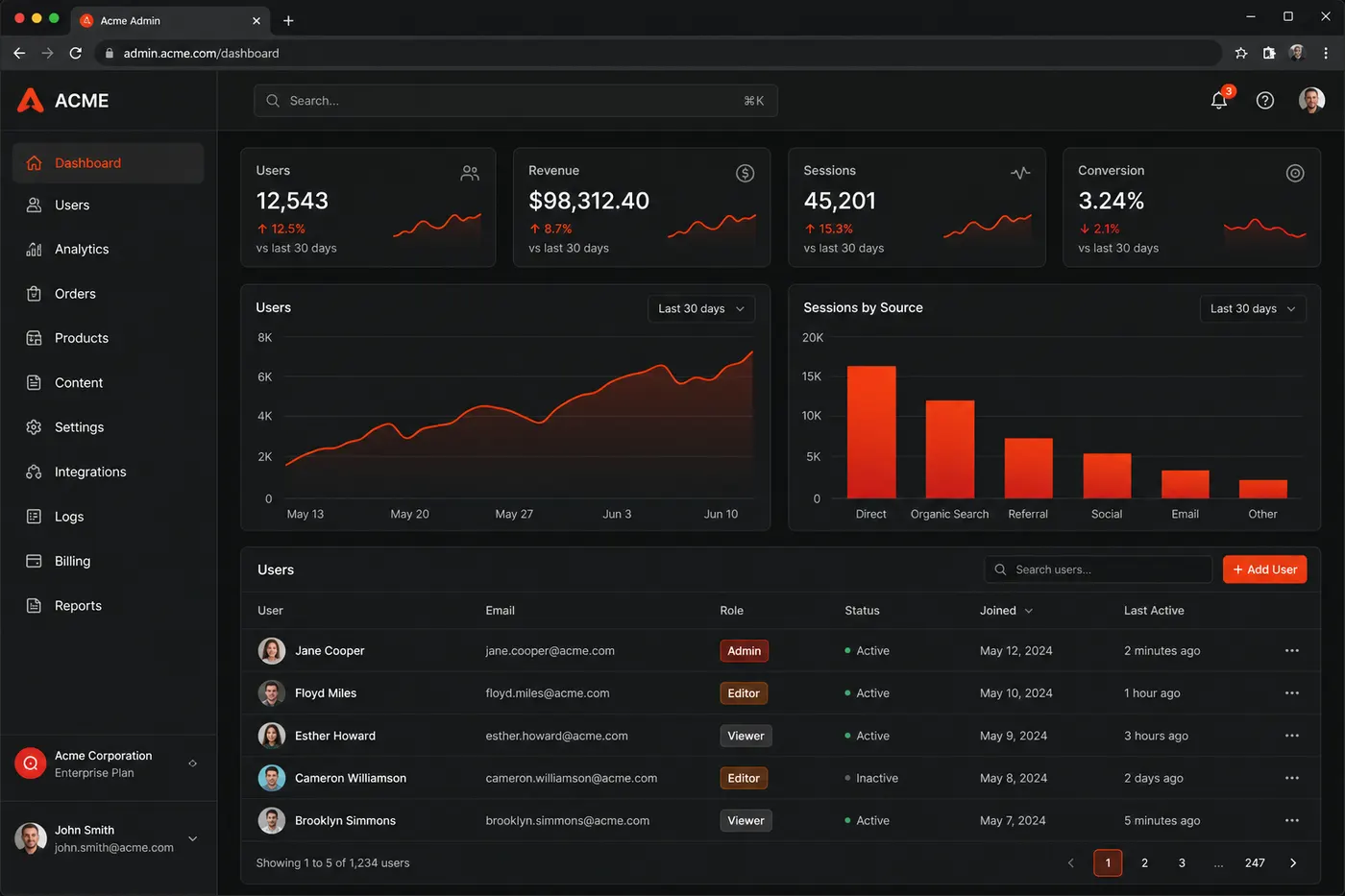1345x896 pixels.
Task: Open the browser extensions icon
Action: pyautogui.click(x=1269, y=53)
